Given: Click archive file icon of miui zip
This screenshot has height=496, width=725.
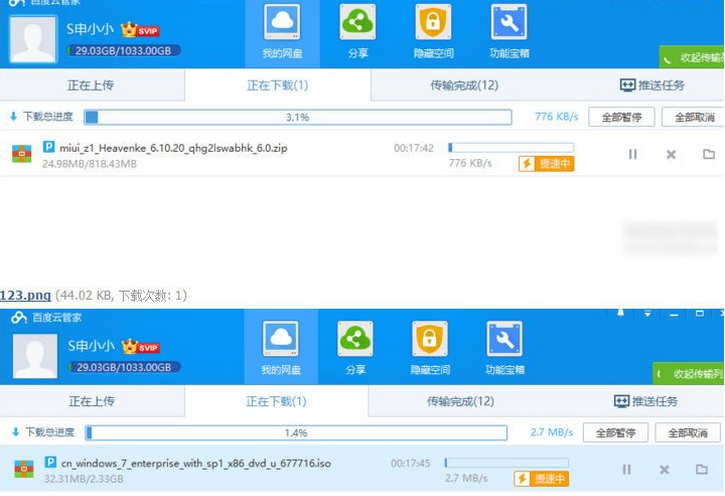Looking at the screenshot, I should 22,154.
